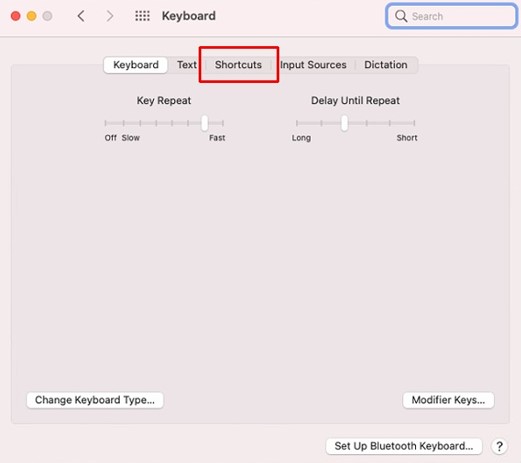Set Key Repeat to the Off tick
Viewport: 521px width, 463px height.
coord(105,123)
